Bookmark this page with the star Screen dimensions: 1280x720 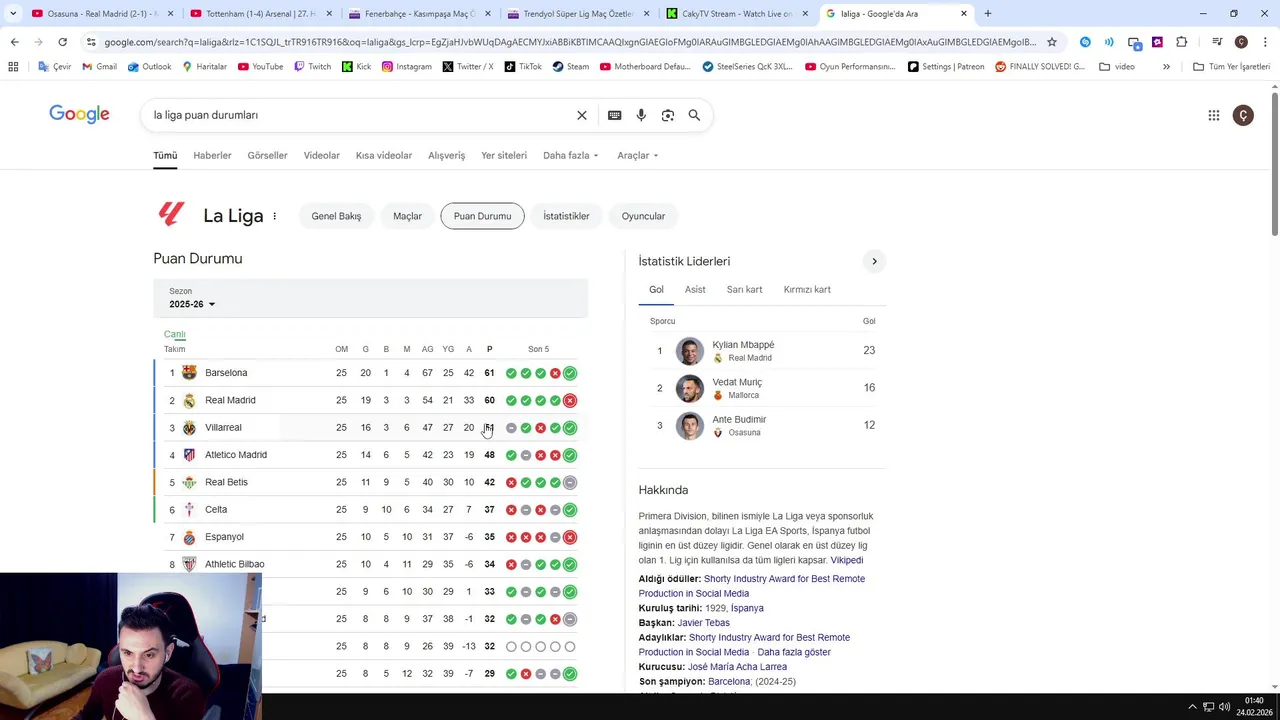(x=1052, y=42)
